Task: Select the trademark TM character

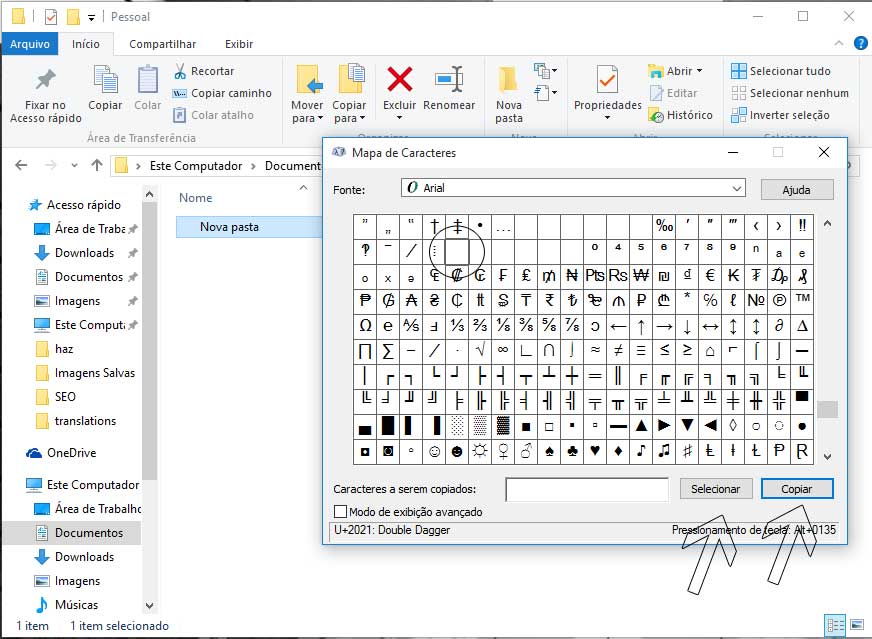Action: [x=802, y=300]
